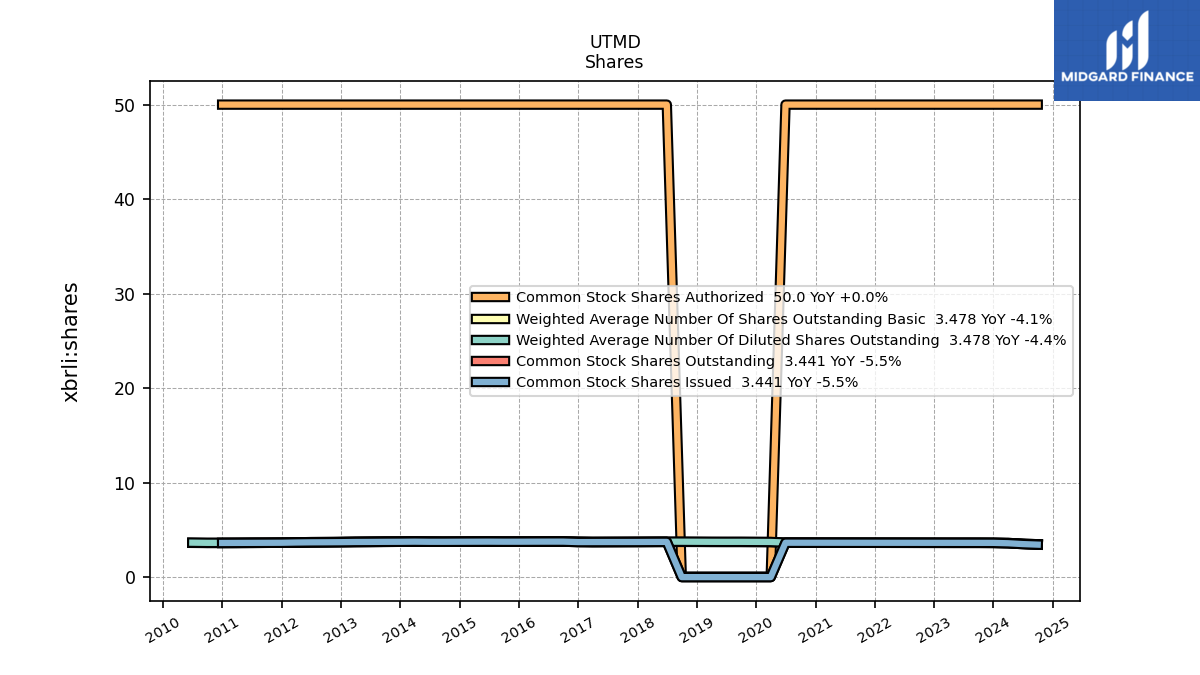Viewport: 1200px width, 675px height.
Task: Click the y-axis tick label 20
Action: [x=126, y=389]
